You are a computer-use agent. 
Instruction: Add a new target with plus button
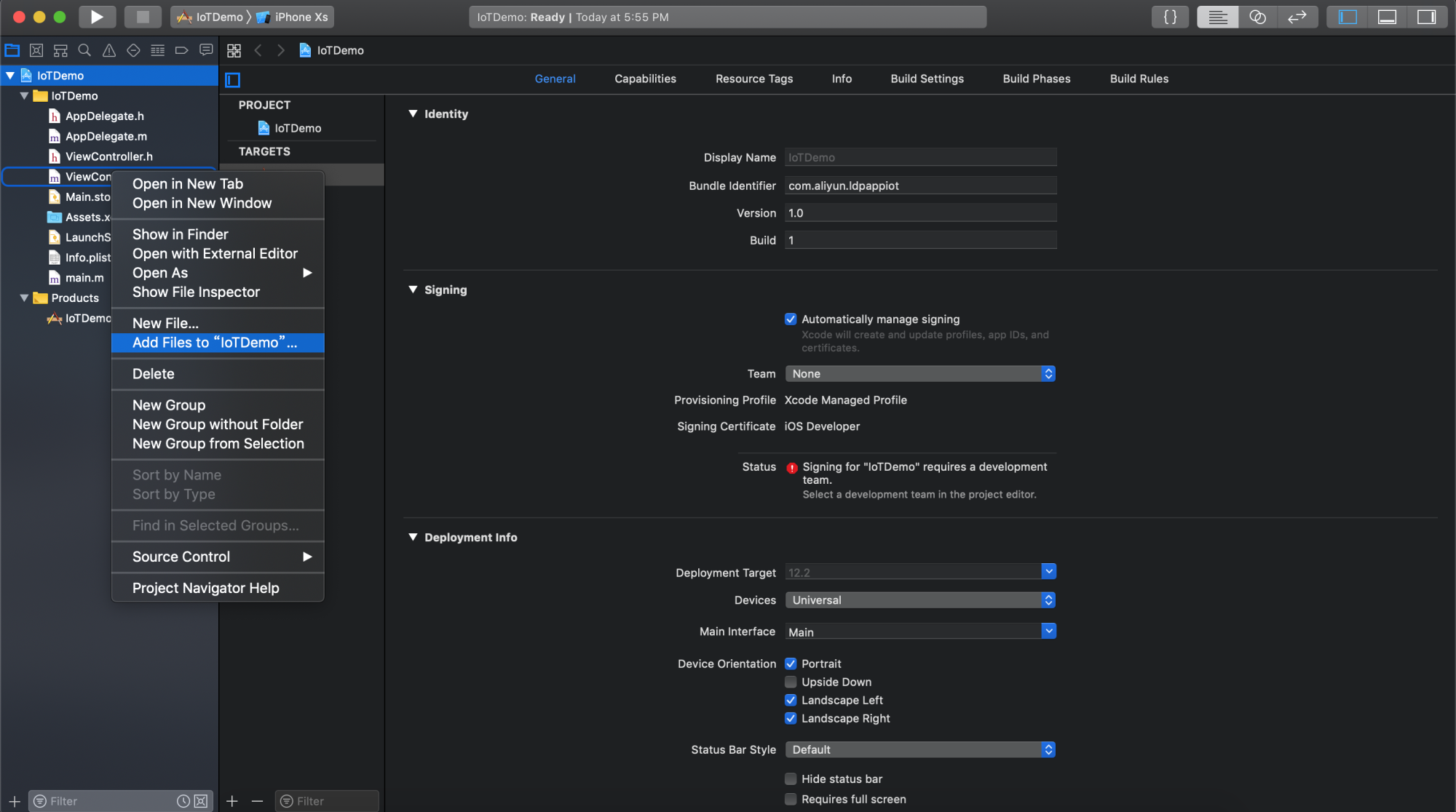click(232, 801)
